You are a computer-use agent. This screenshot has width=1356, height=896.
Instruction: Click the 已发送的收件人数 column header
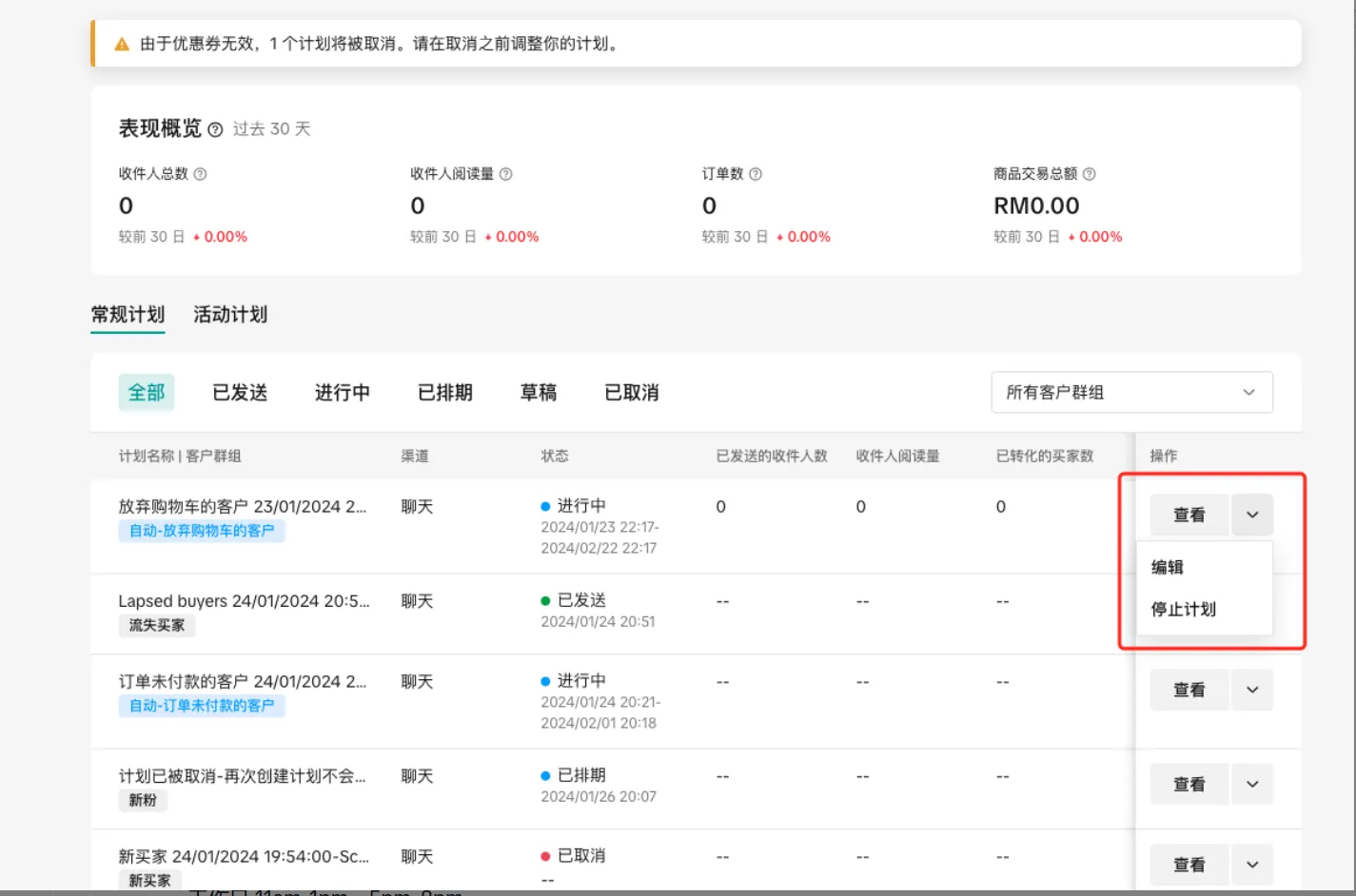[x=772, y=456]
